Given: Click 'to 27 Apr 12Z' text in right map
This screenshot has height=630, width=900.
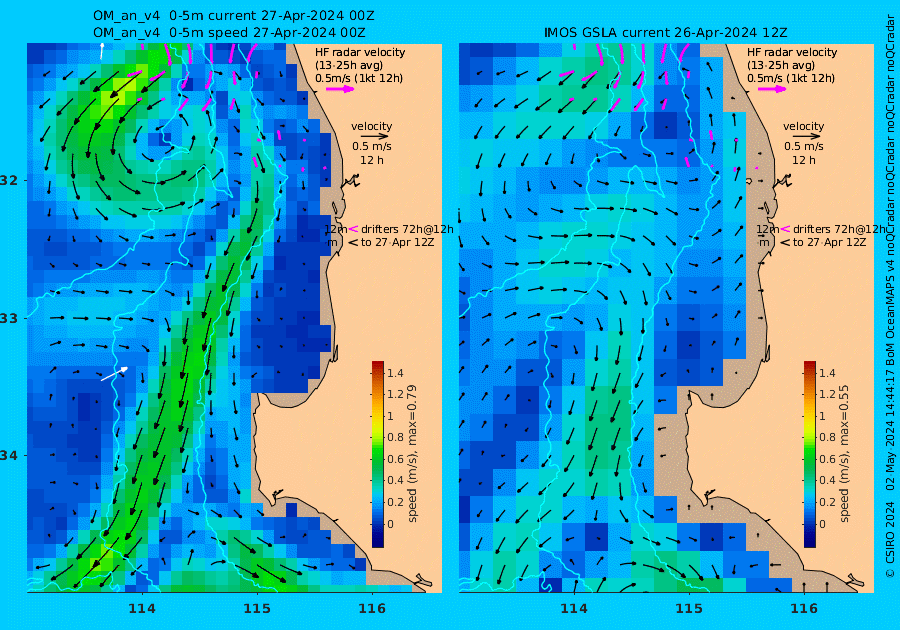Looking at the screenshot, I should pos(829,242).
